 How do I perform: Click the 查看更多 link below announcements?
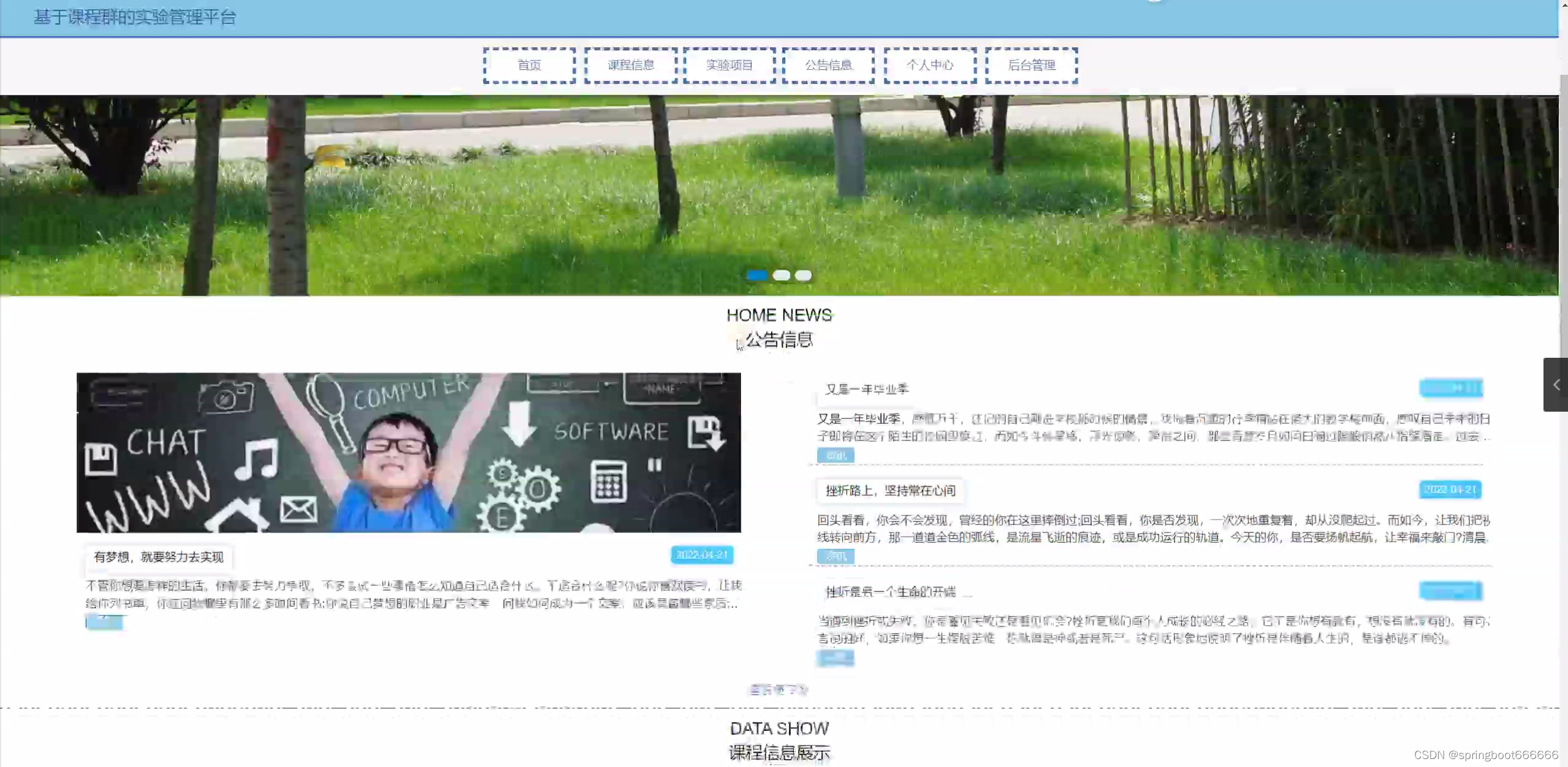click(x=778, y=690)
